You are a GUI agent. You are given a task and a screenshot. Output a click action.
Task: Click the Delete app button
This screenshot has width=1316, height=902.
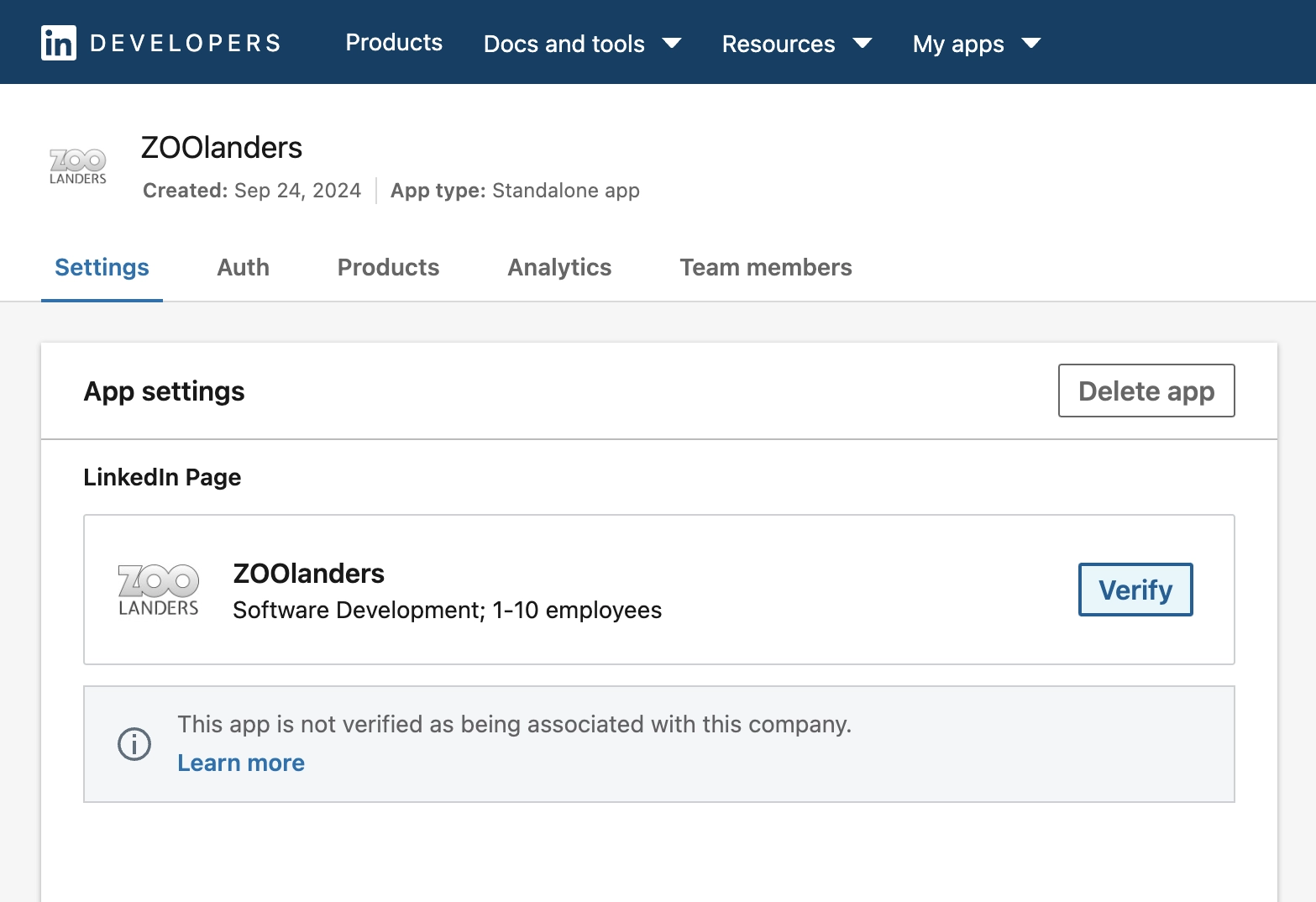click(x=1146, y=391)
